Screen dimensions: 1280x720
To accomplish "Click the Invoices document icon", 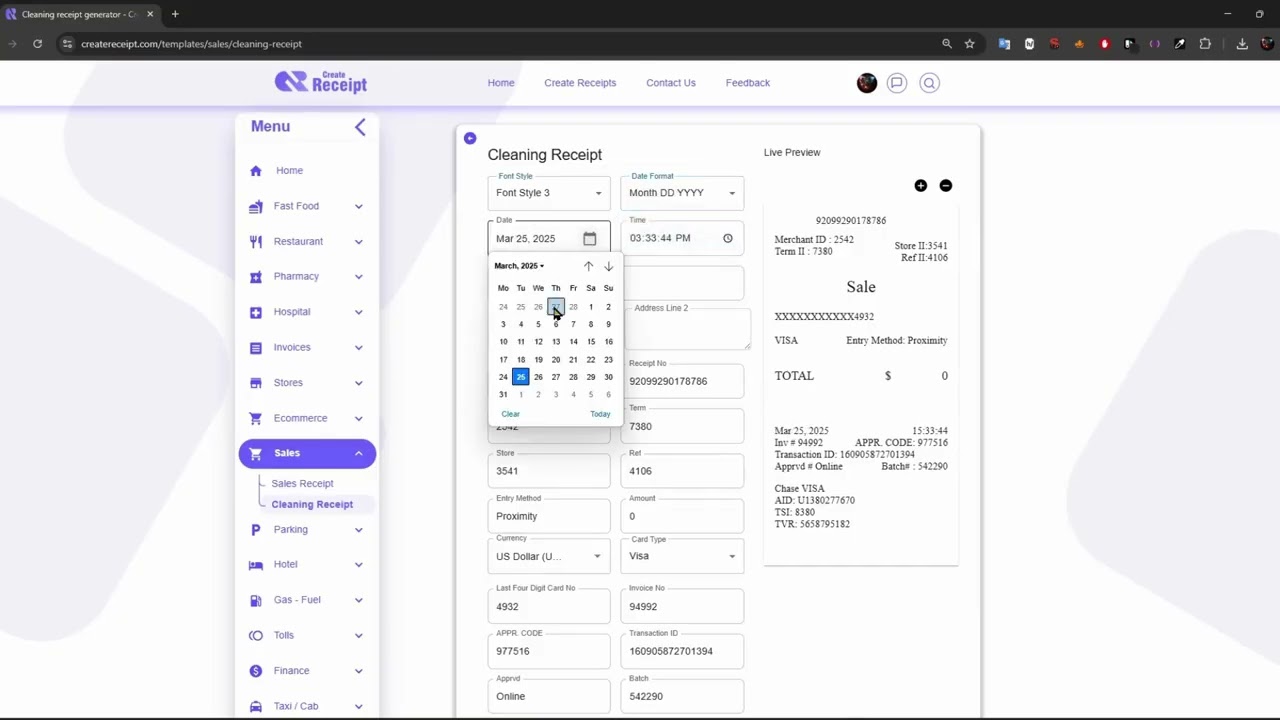I will (x=256, y=347).
